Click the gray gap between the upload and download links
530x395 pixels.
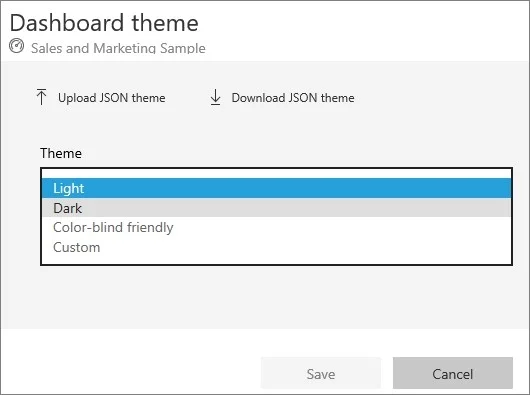[188, 98]
